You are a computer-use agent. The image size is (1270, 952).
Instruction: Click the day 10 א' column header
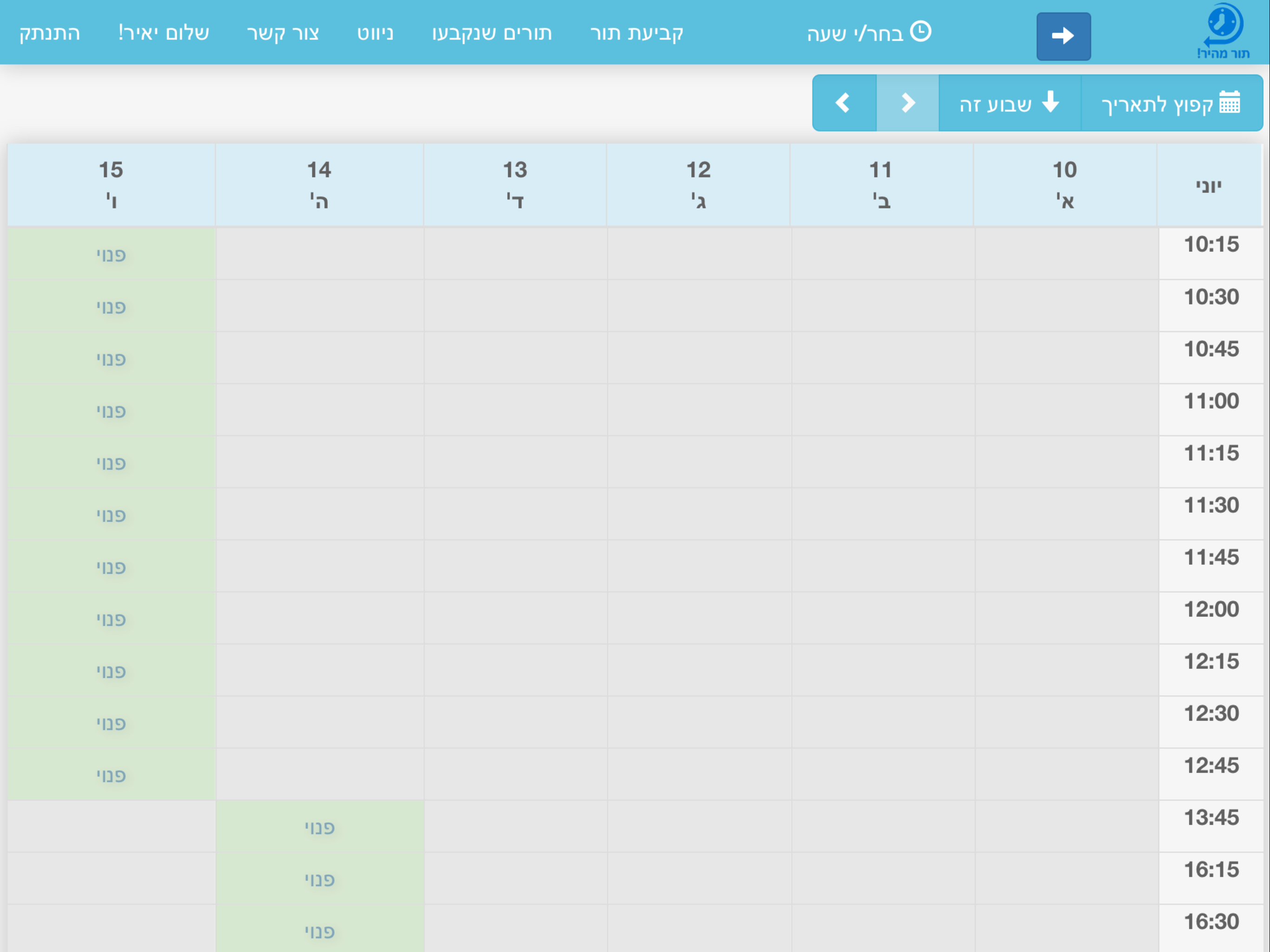(x=1065, y=185)
